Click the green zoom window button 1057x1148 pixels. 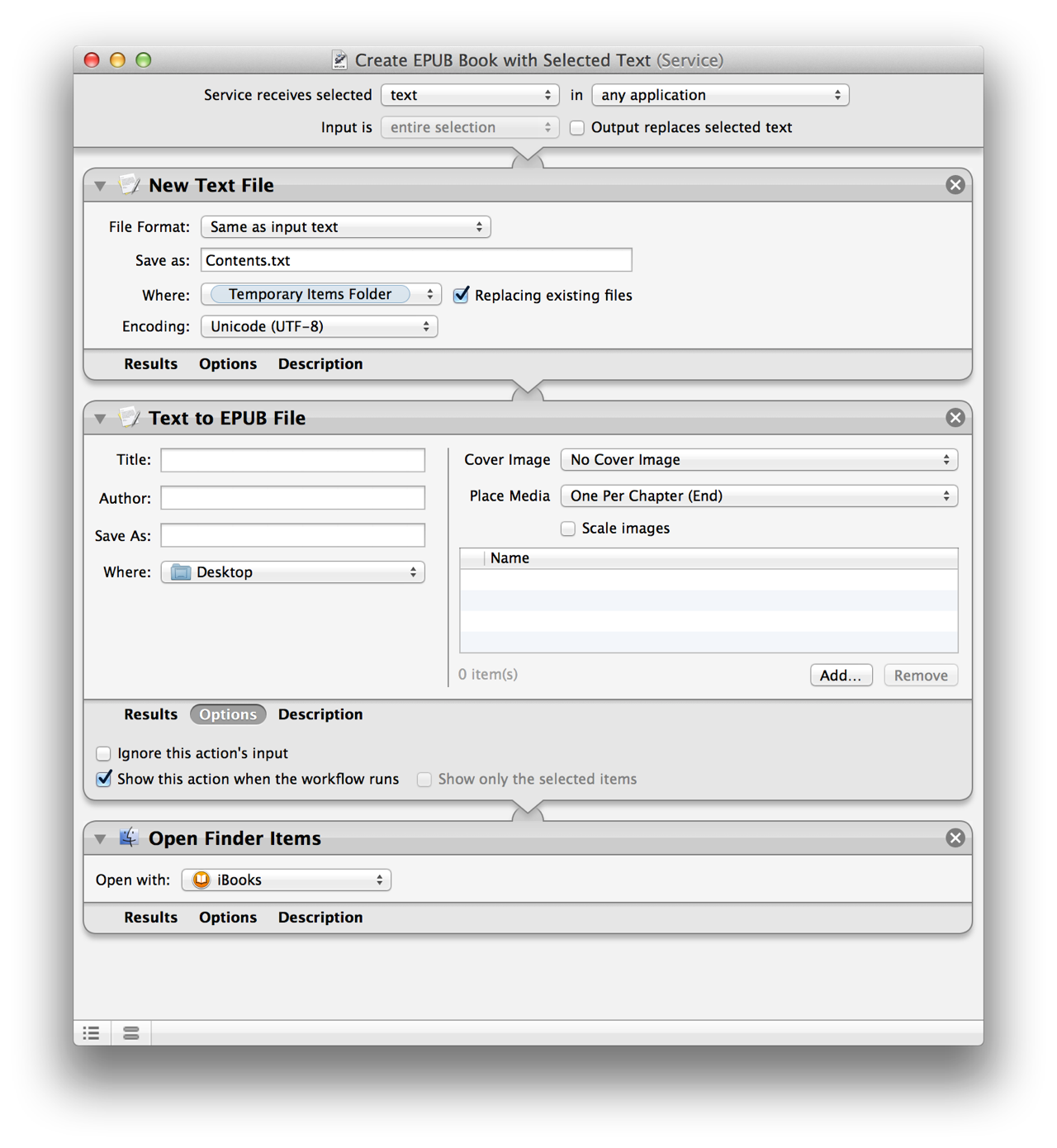[144, 59]
